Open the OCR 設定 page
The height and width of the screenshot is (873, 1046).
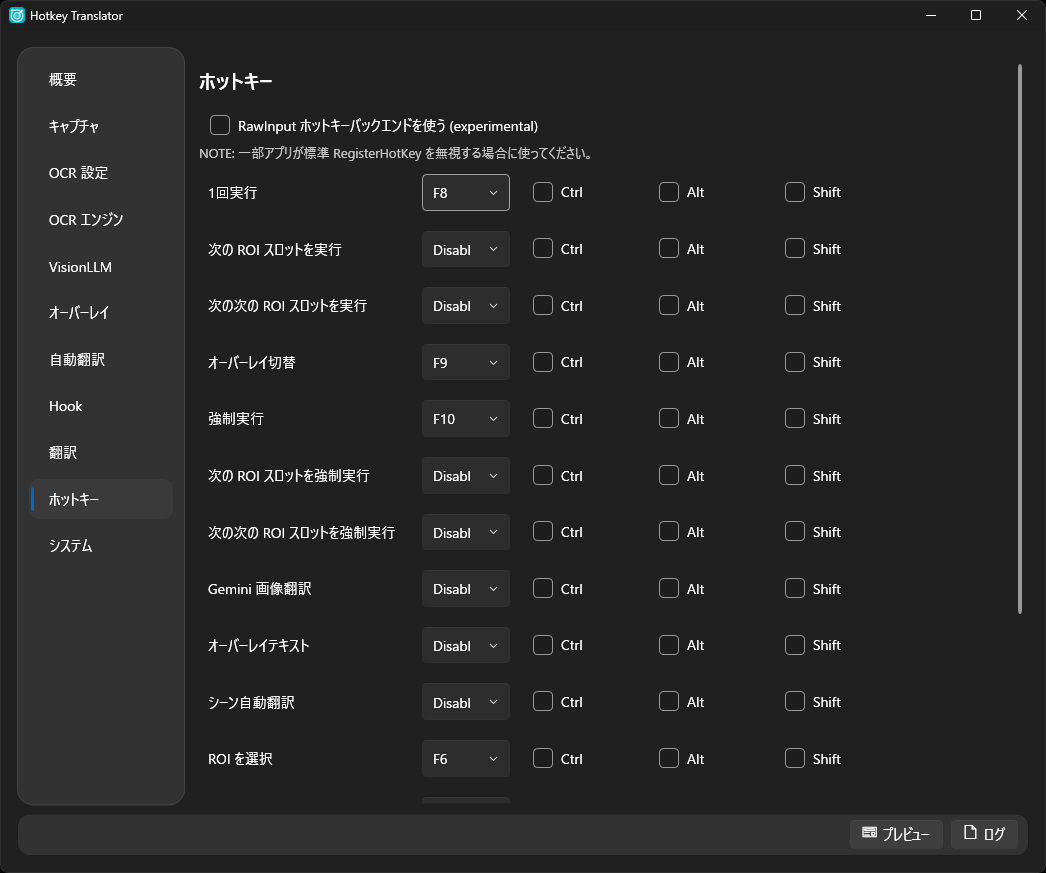pyautogui.click(x=101, y=173)
